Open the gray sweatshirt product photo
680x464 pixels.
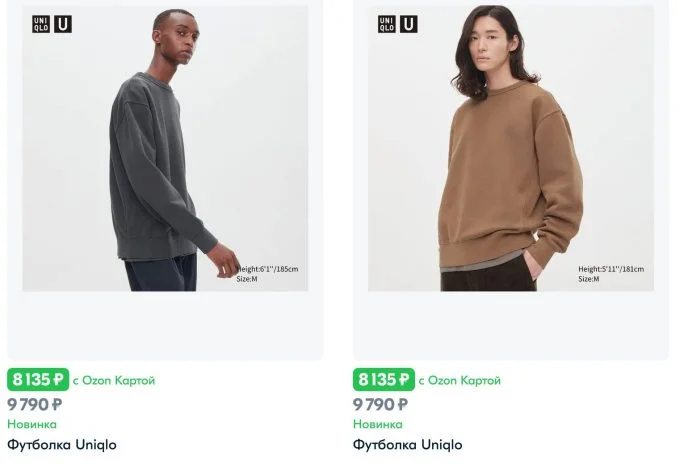point(165,148)
